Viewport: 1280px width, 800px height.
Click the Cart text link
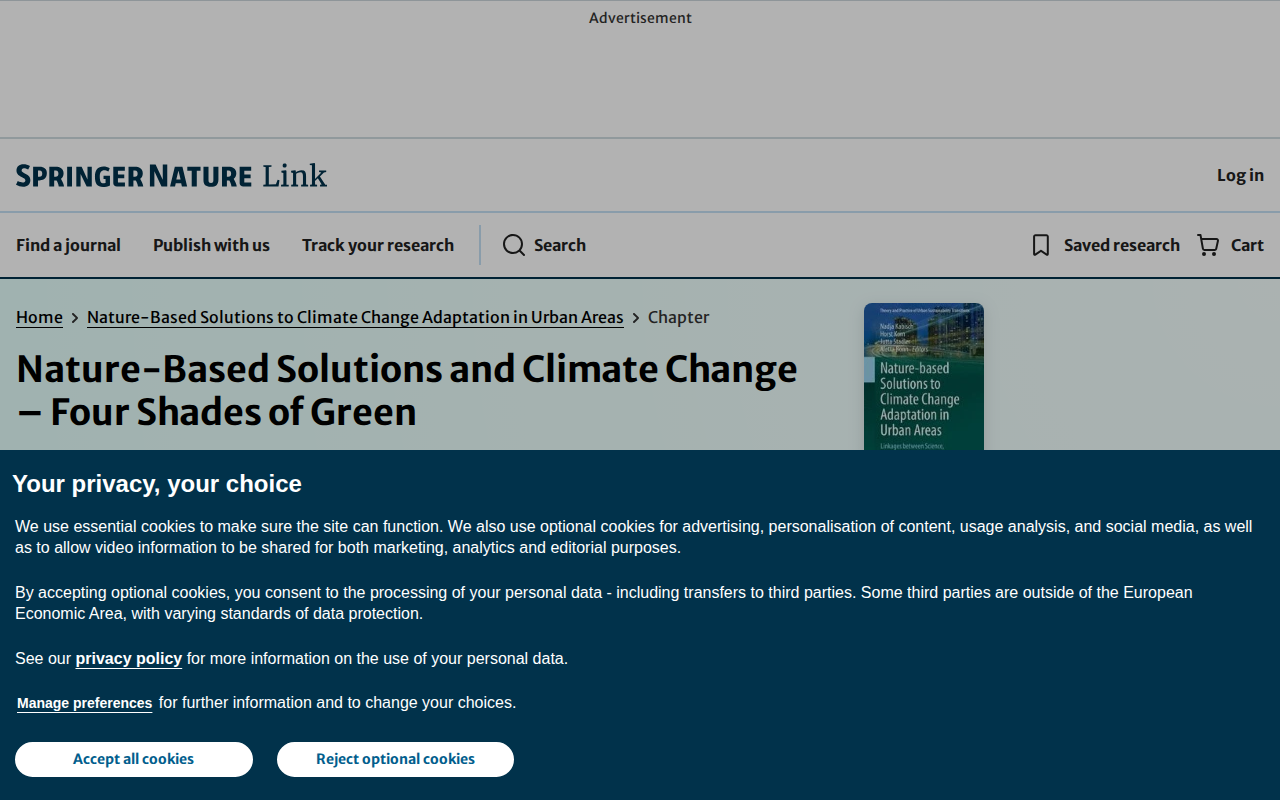click(x=1247, y=245)
